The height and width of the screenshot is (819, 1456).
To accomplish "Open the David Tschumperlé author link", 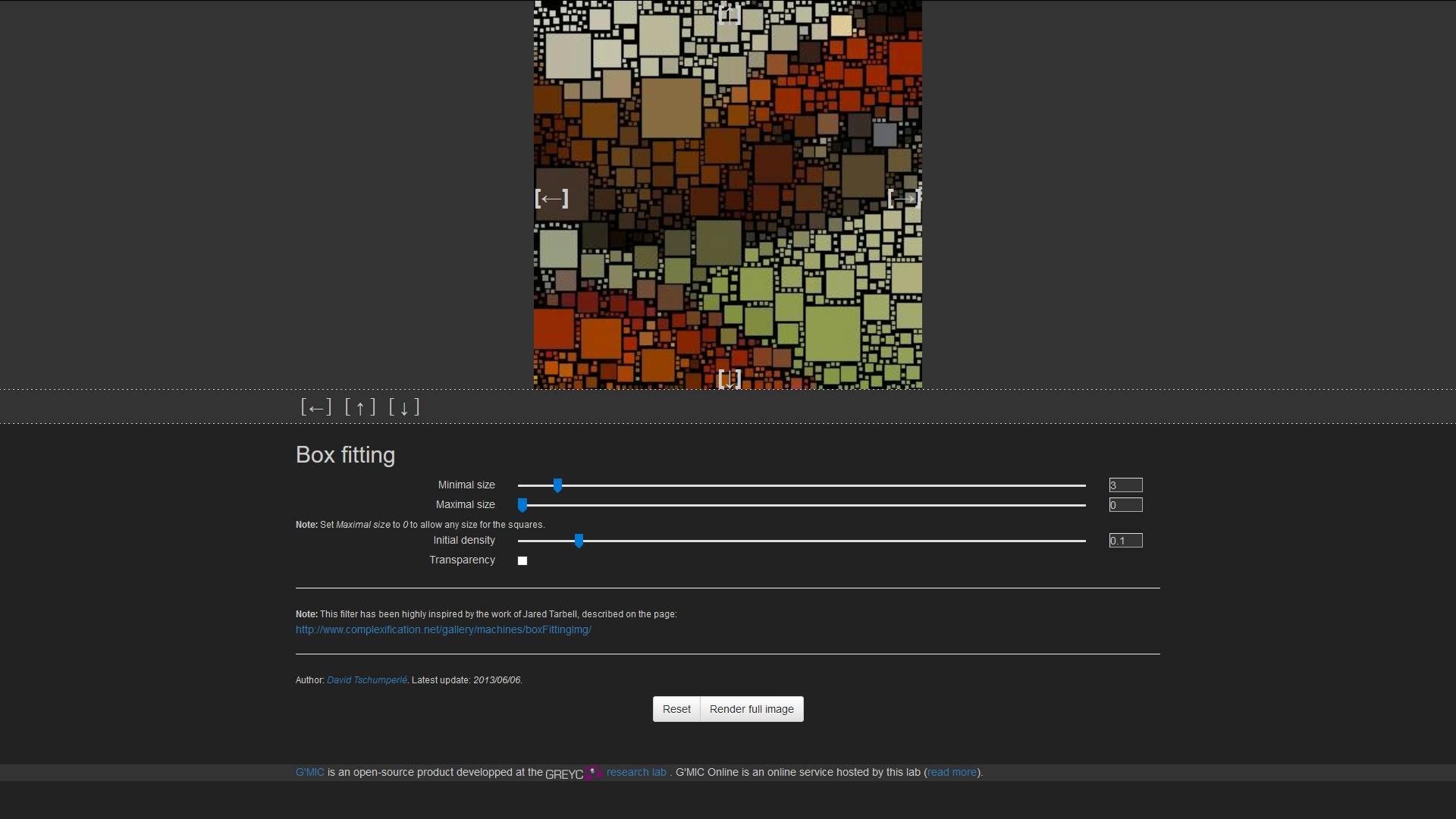I will (x=366, y=680).
